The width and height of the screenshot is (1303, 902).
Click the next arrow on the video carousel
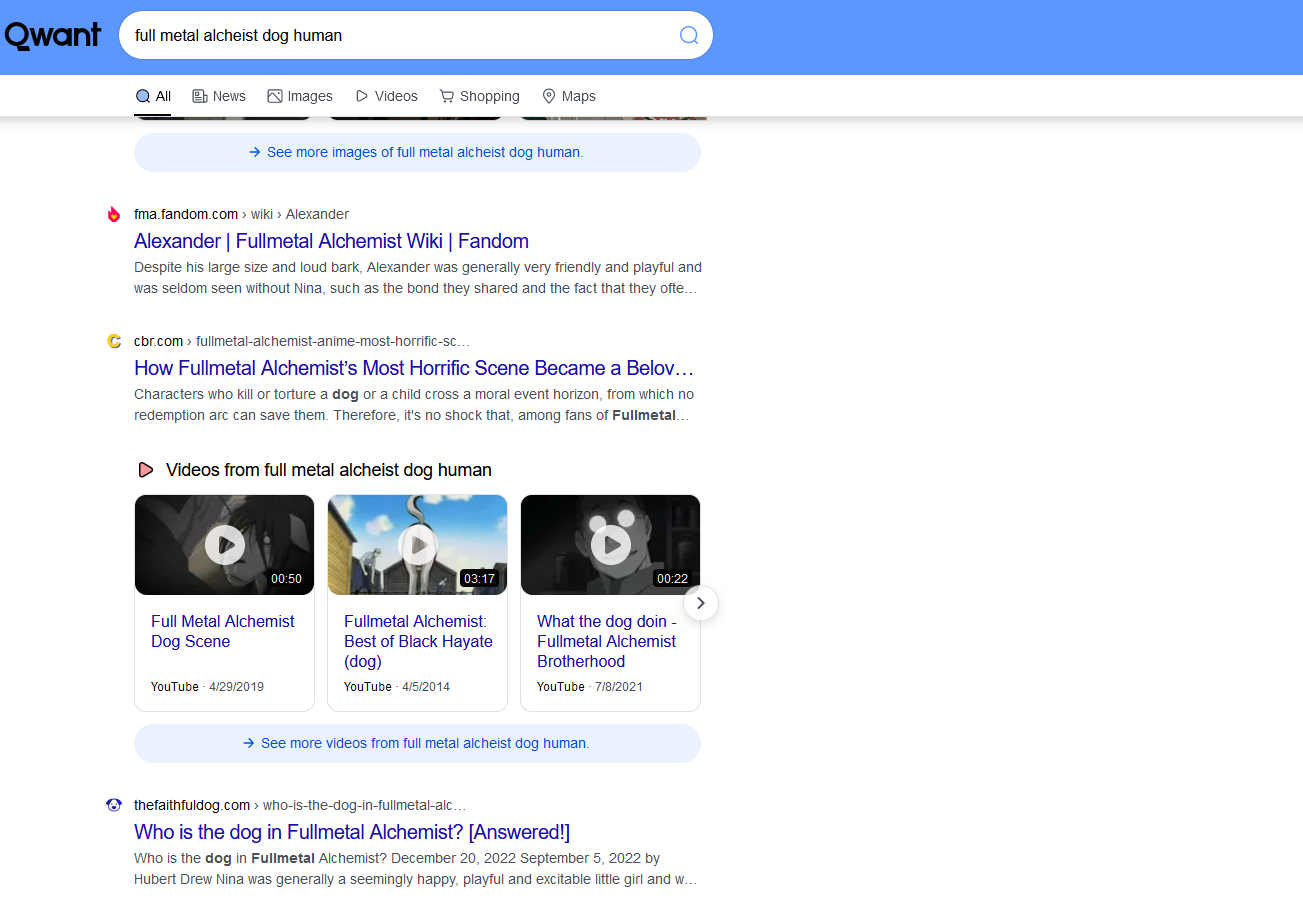point(701,603)
